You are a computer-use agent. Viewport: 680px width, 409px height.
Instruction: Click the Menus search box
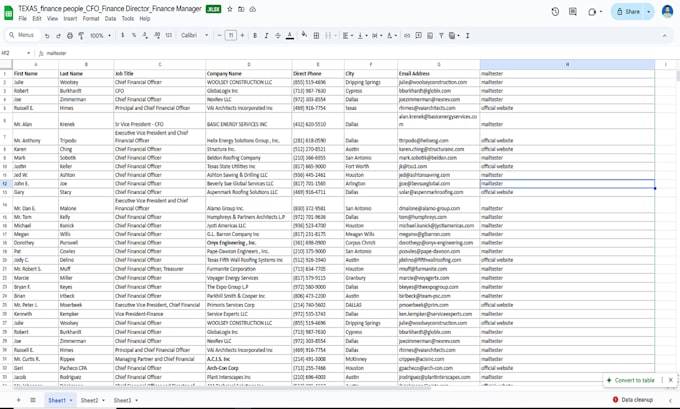(23, 35)
